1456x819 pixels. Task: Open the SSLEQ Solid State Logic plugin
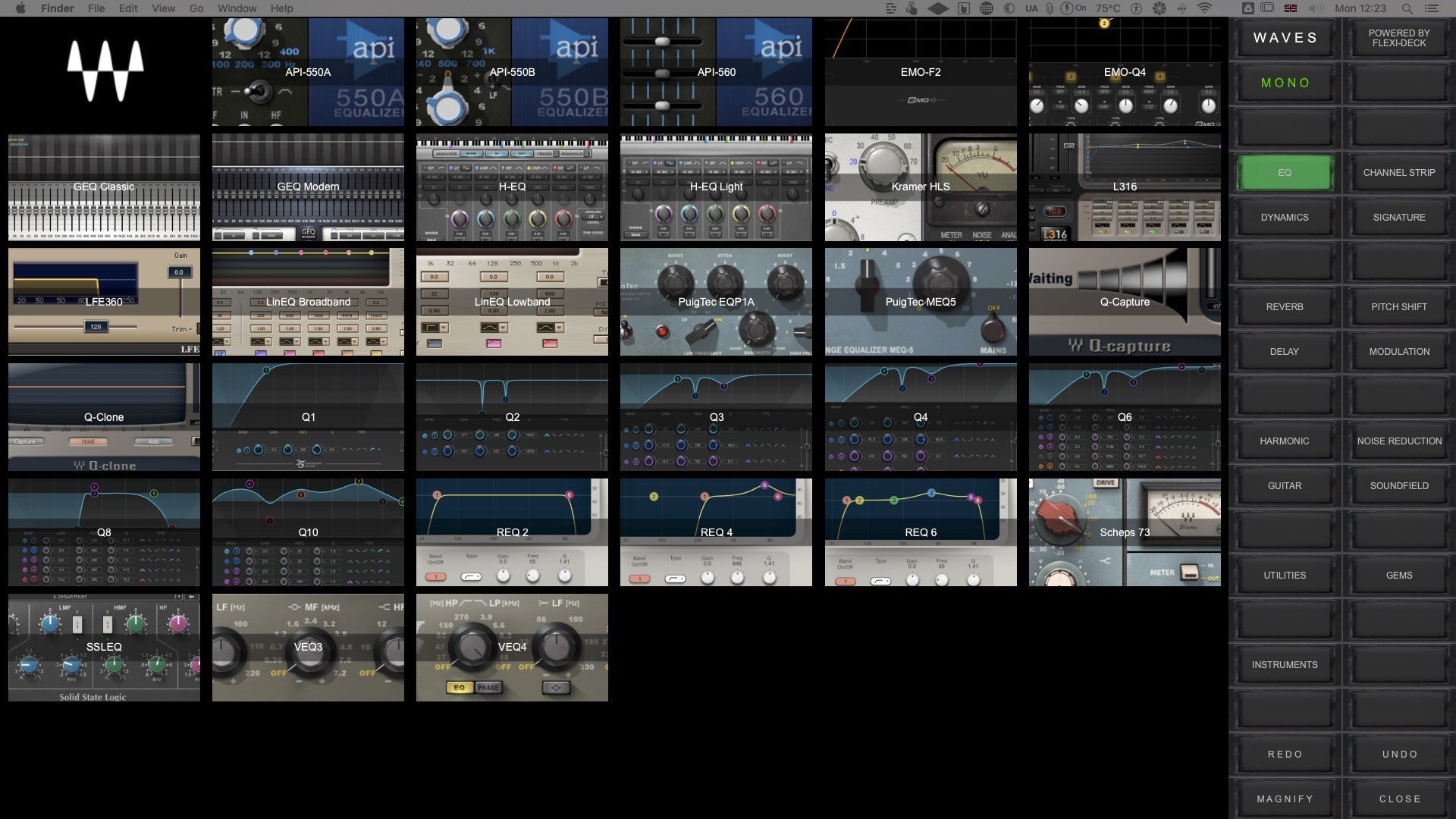(x=103, y=648)
